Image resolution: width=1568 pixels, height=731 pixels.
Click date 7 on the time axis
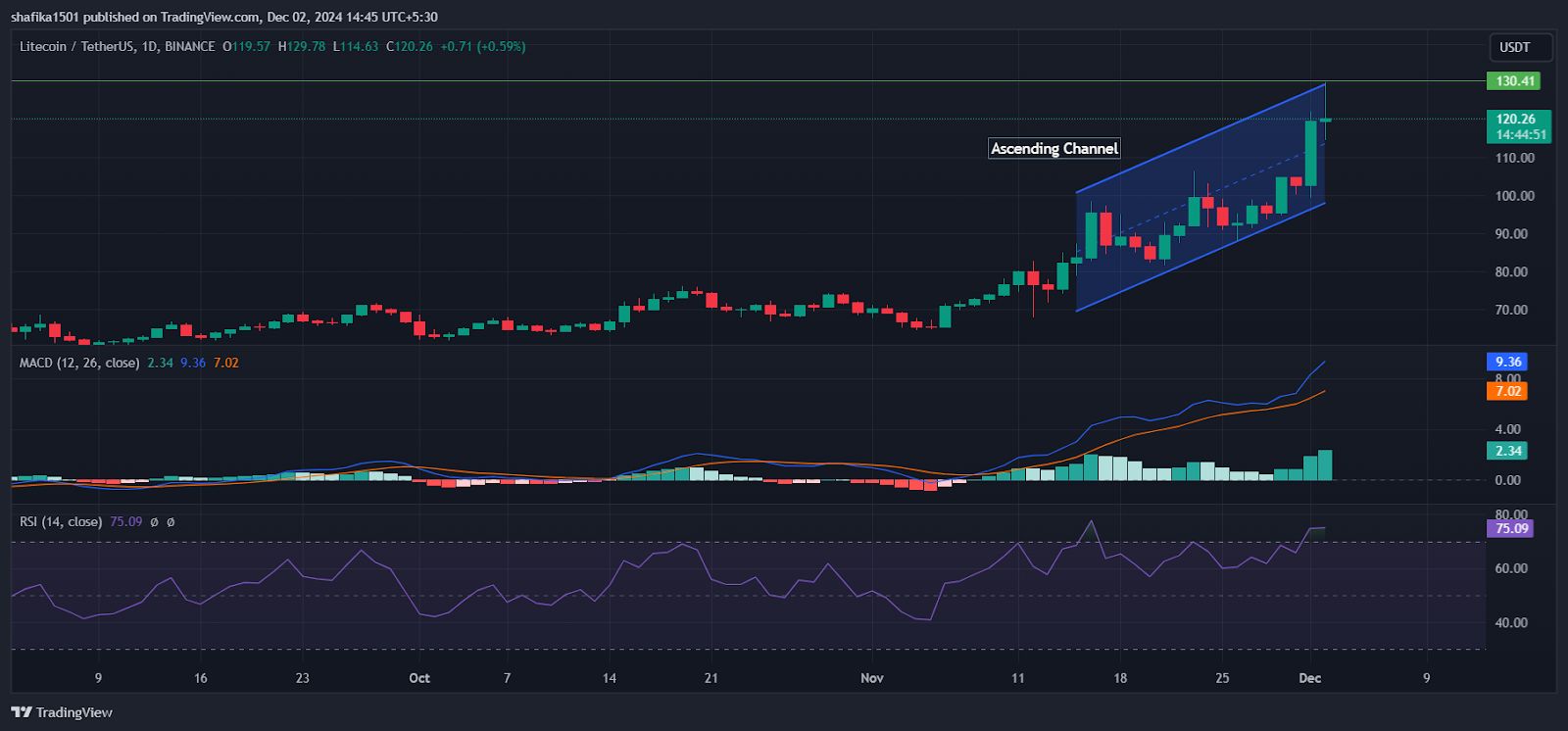click(507, 678)
